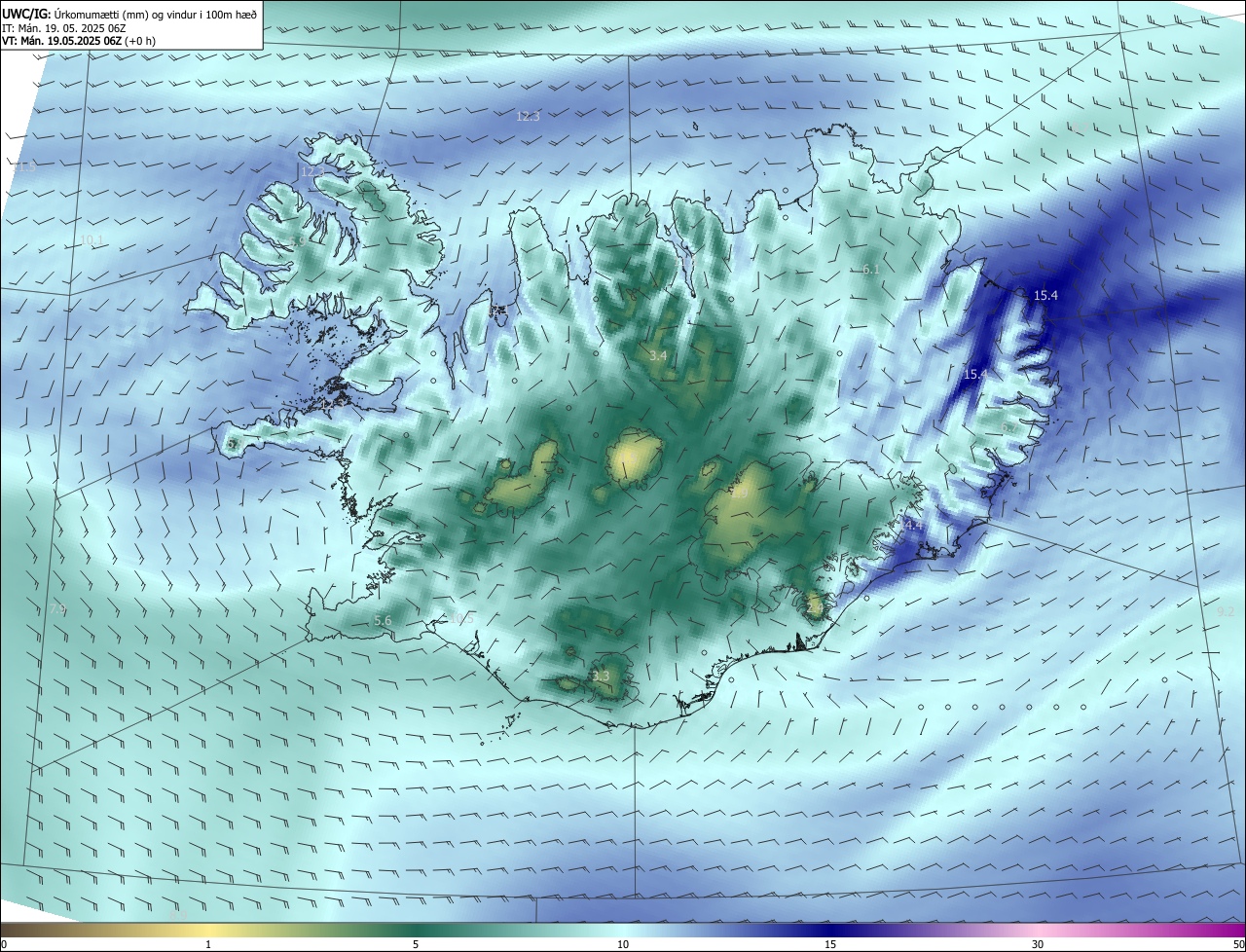Click the color scale tick label 5

[416, 944]
